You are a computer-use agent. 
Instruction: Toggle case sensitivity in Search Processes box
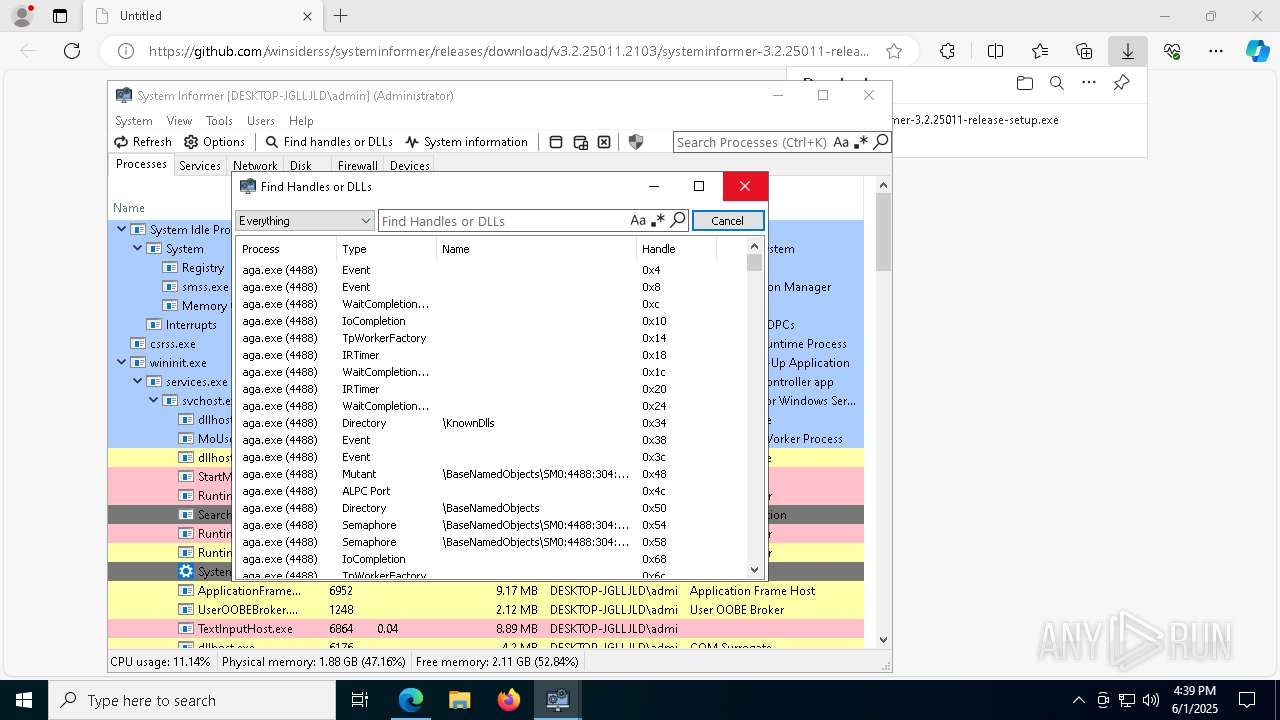841,142
